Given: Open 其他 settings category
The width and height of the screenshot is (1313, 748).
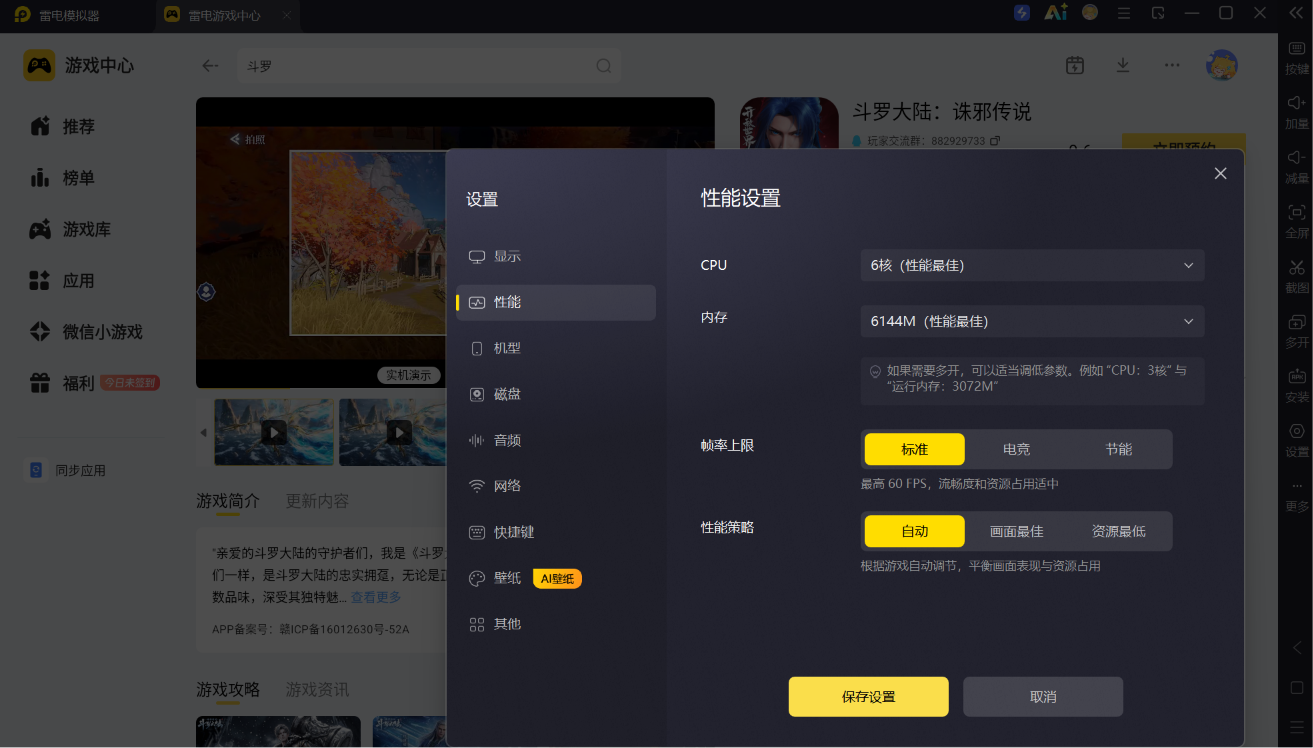Looking at the screenshot, I should point(556,624).
